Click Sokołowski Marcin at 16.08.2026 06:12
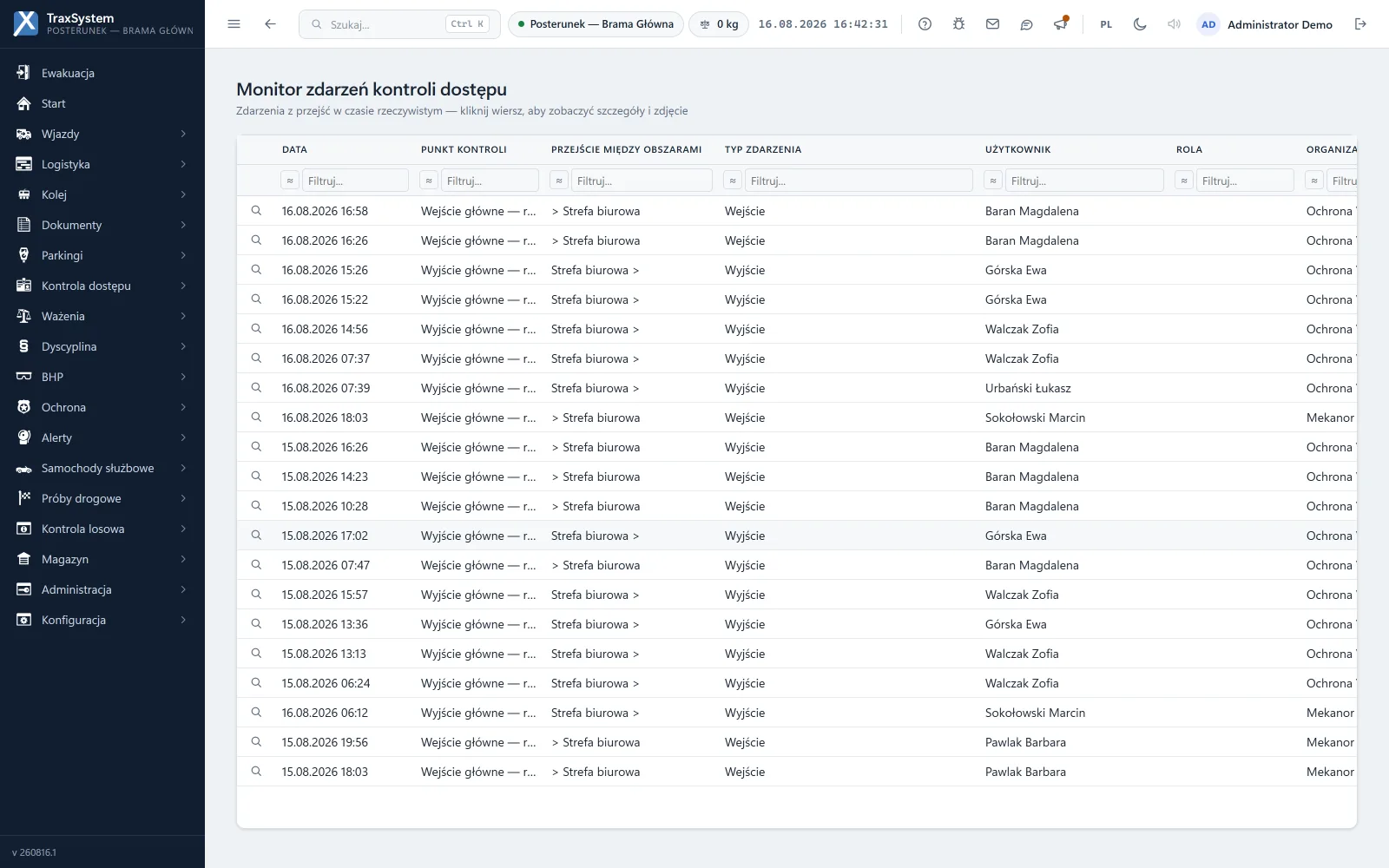The image size is (1389, 868). pos(1035,713)
